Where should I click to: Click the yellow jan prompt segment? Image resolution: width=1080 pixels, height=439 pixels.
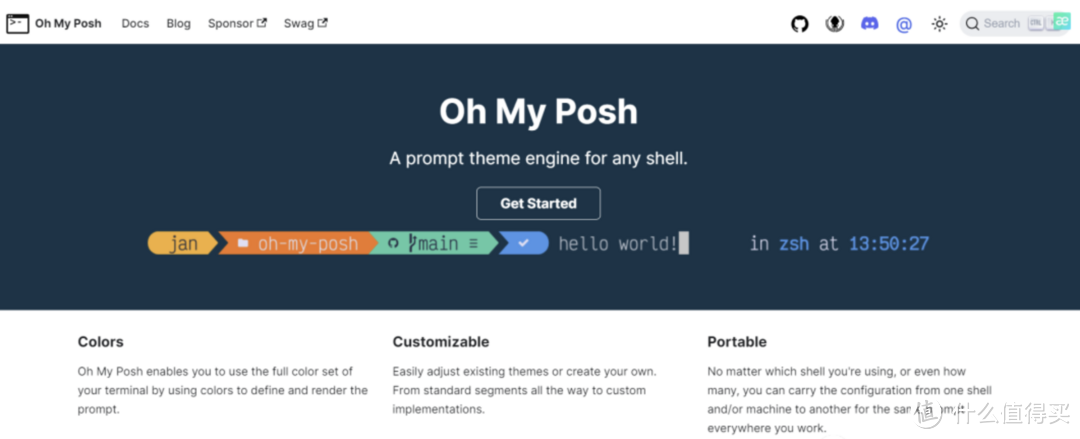(183, 243)
